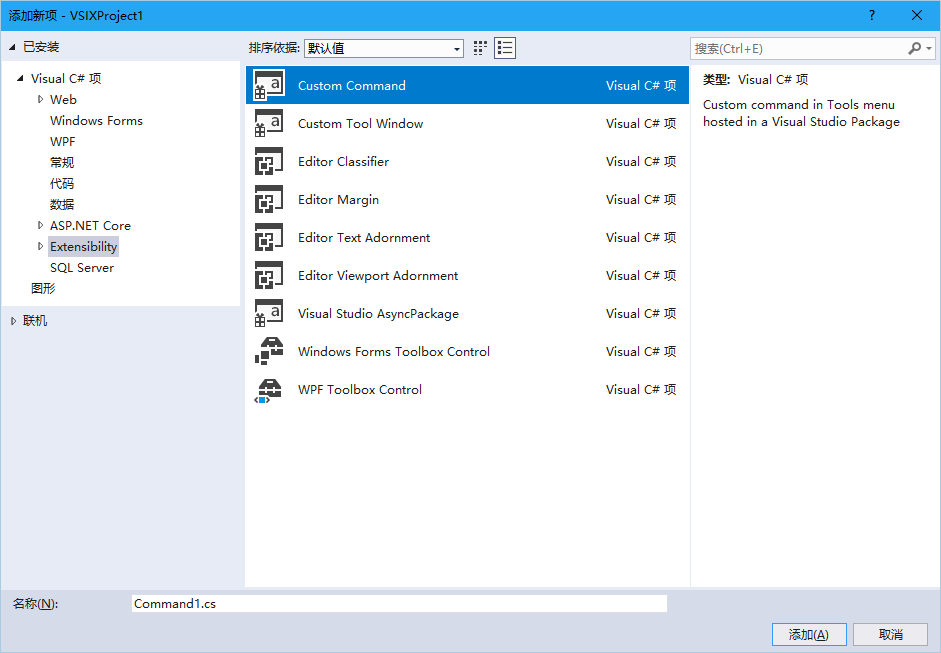Expand the Web tree node
The image size is (941, 653).
point(40,99)
